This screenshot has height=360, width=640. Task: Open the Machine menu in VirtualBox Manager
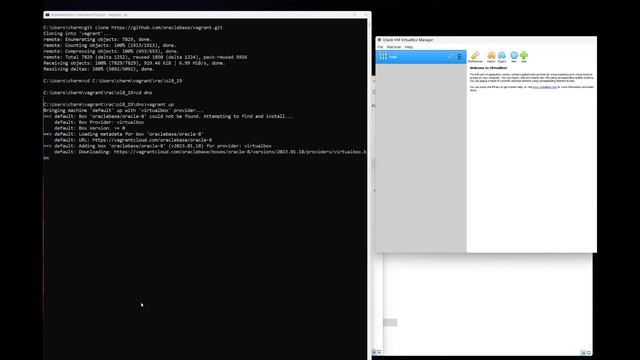coord(393,47)
